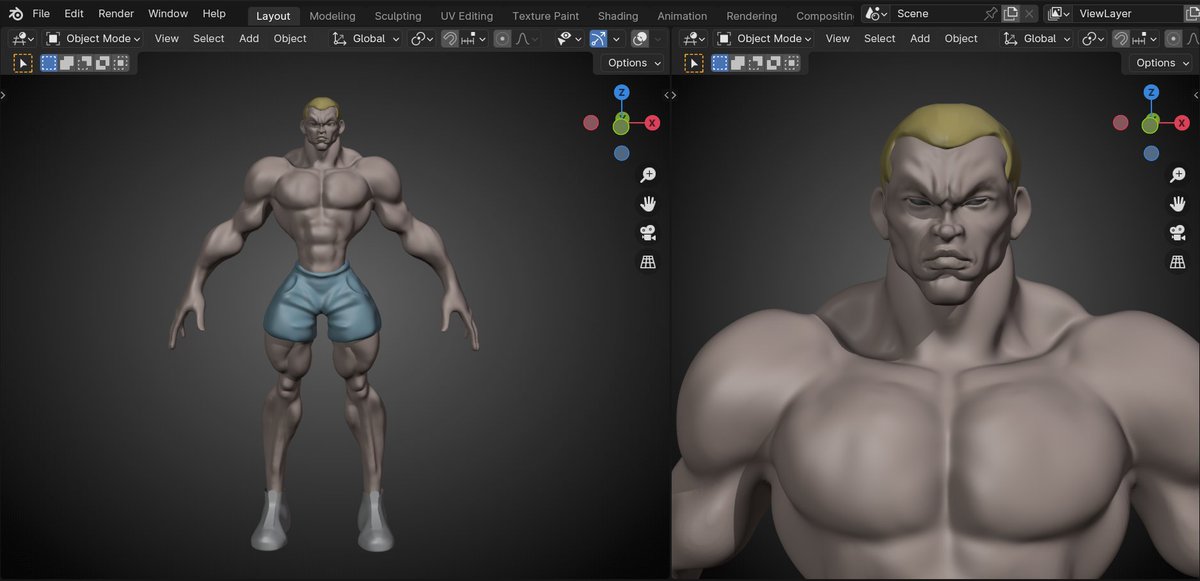This screenshot has height=581, width=1200.
Task: Choose Intersect selection mode in left viewport
Action: pos(121,63)
